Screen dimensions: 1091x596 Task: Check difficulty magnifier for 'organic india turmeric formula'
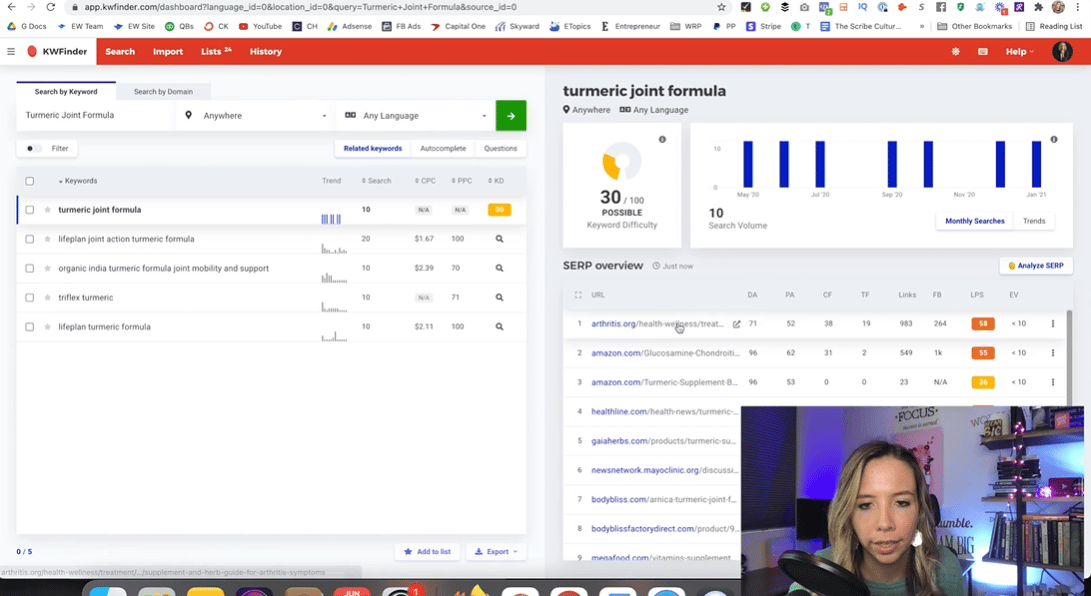[x=499, y=268]
